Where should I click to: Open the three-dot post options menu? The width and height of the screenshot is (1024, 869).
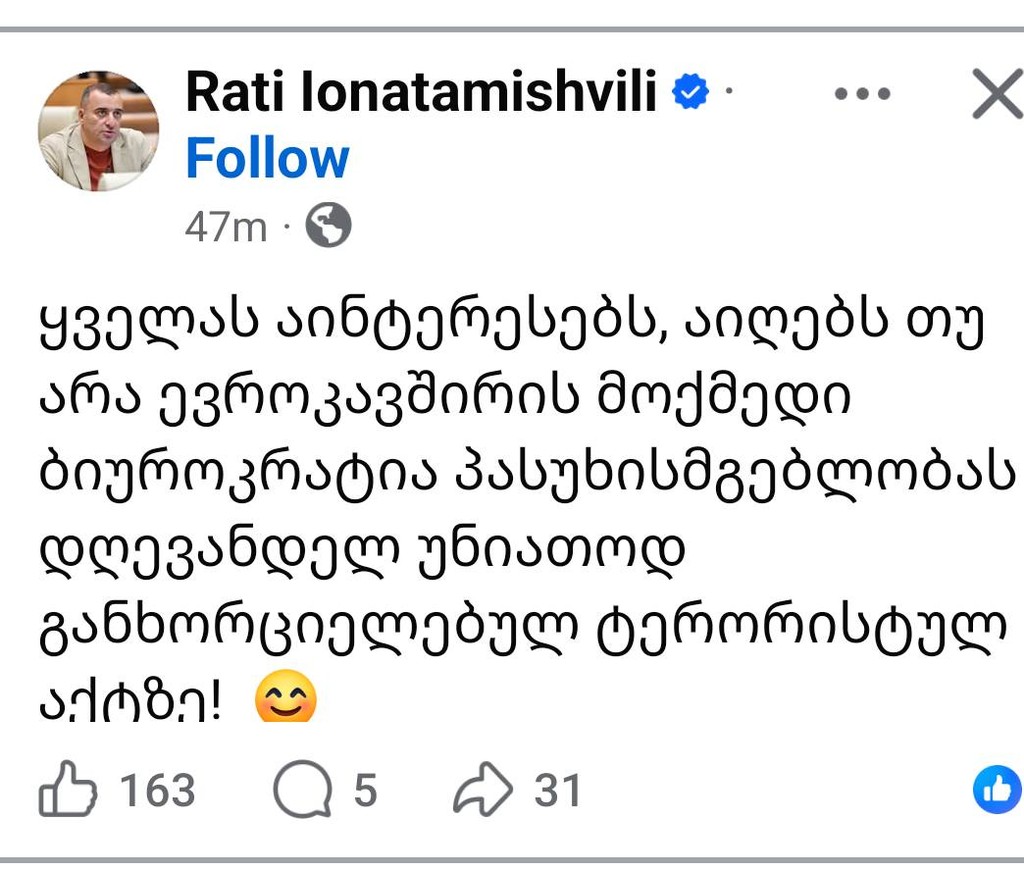tap(862, 93)
